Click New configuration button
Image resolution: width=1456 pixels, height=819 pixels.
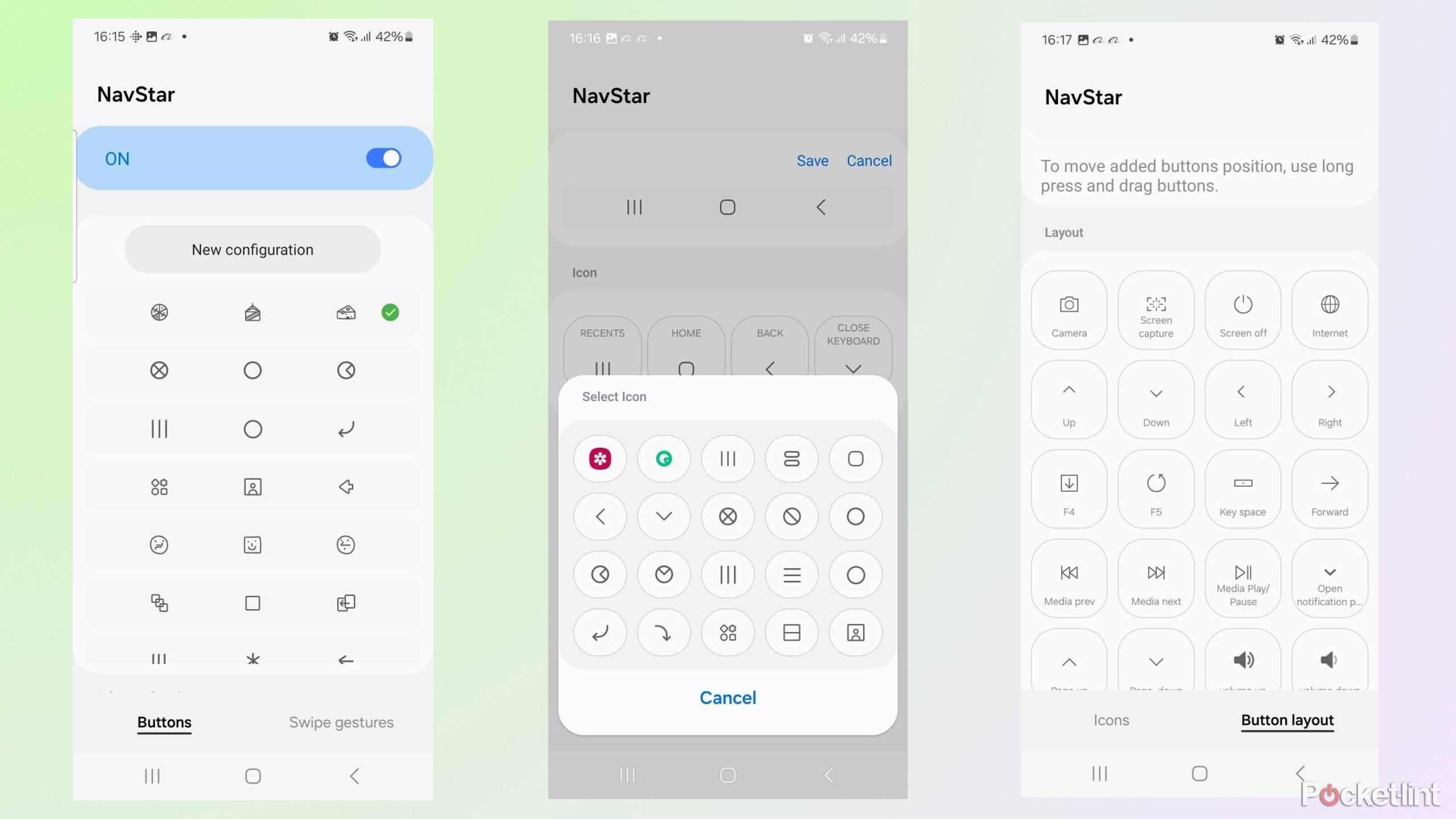tap(252, 250)
